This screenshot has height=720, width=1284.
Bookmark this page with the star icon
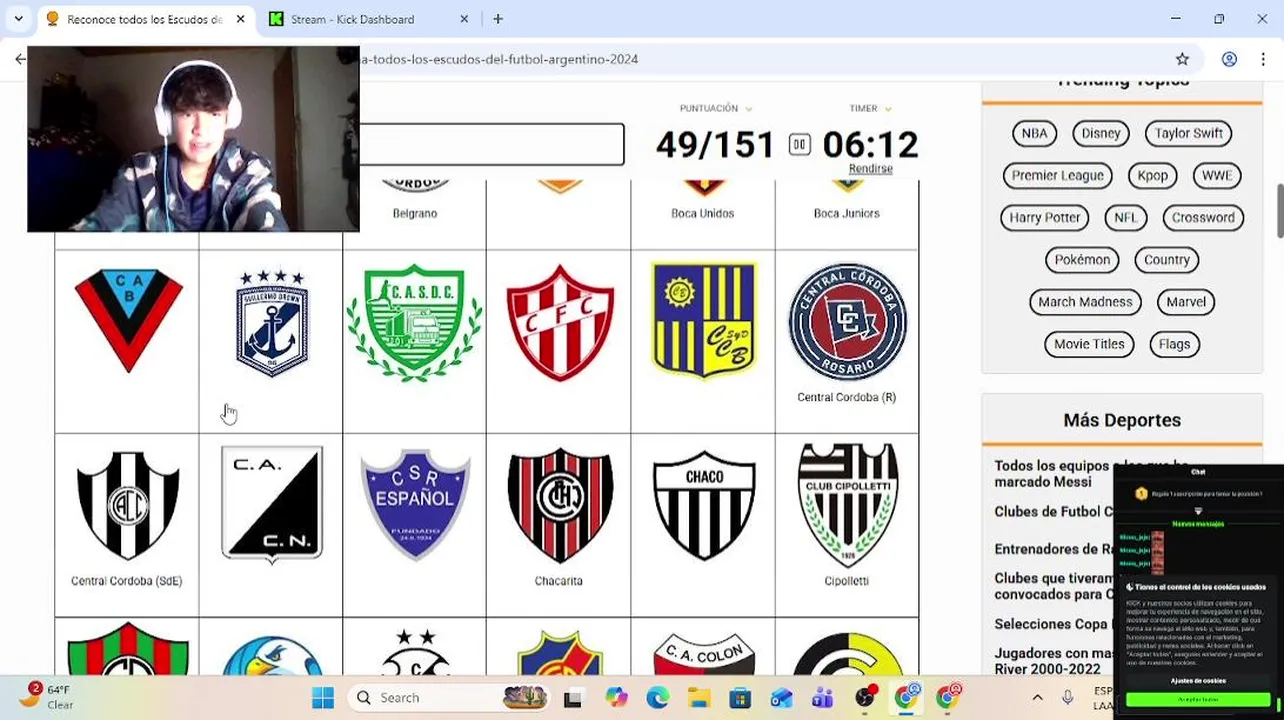[1182, 59]
